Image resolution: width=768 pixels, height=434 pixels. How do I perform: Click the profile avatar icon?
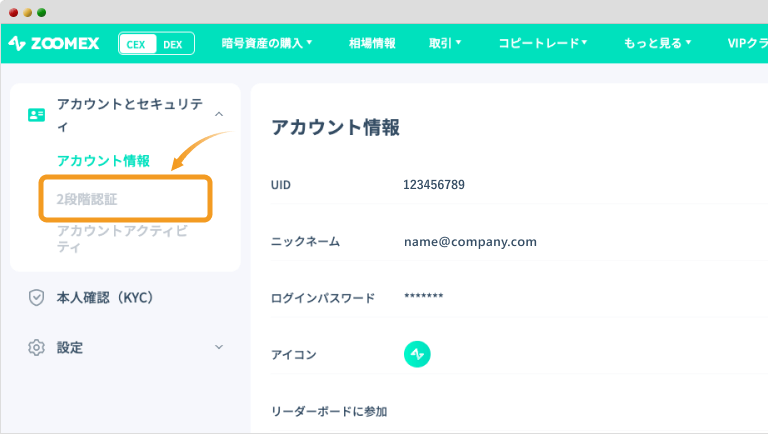pyautogui.click(x=417, y=354)
